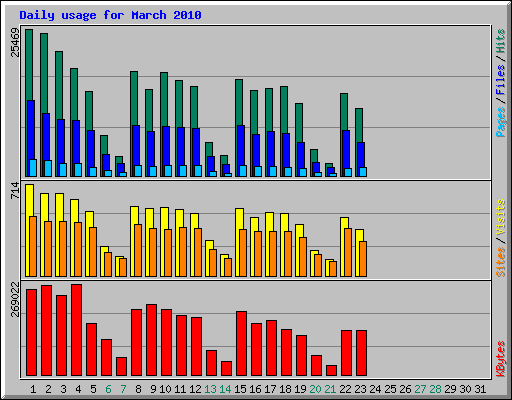The image size is (512, 400).
Task: Click the orange sites bar for day 23
Action: pos(363,259)
